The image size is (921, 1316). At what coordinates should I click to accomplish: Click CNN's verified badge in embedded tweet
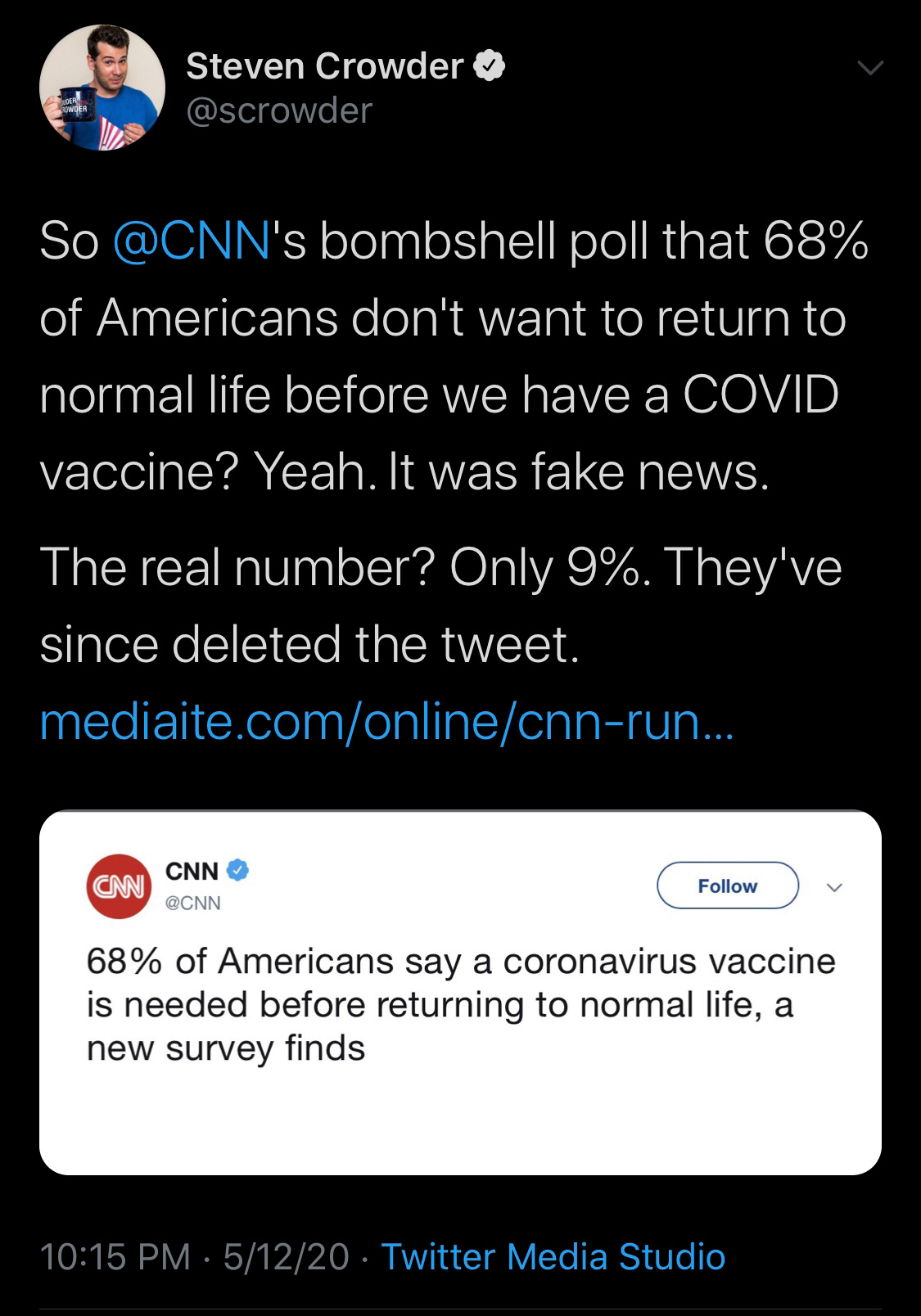[237, 872]
